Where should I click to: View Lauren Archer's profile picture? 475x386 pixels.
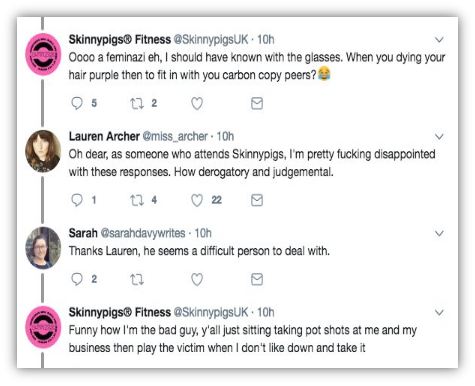(43, 151)
